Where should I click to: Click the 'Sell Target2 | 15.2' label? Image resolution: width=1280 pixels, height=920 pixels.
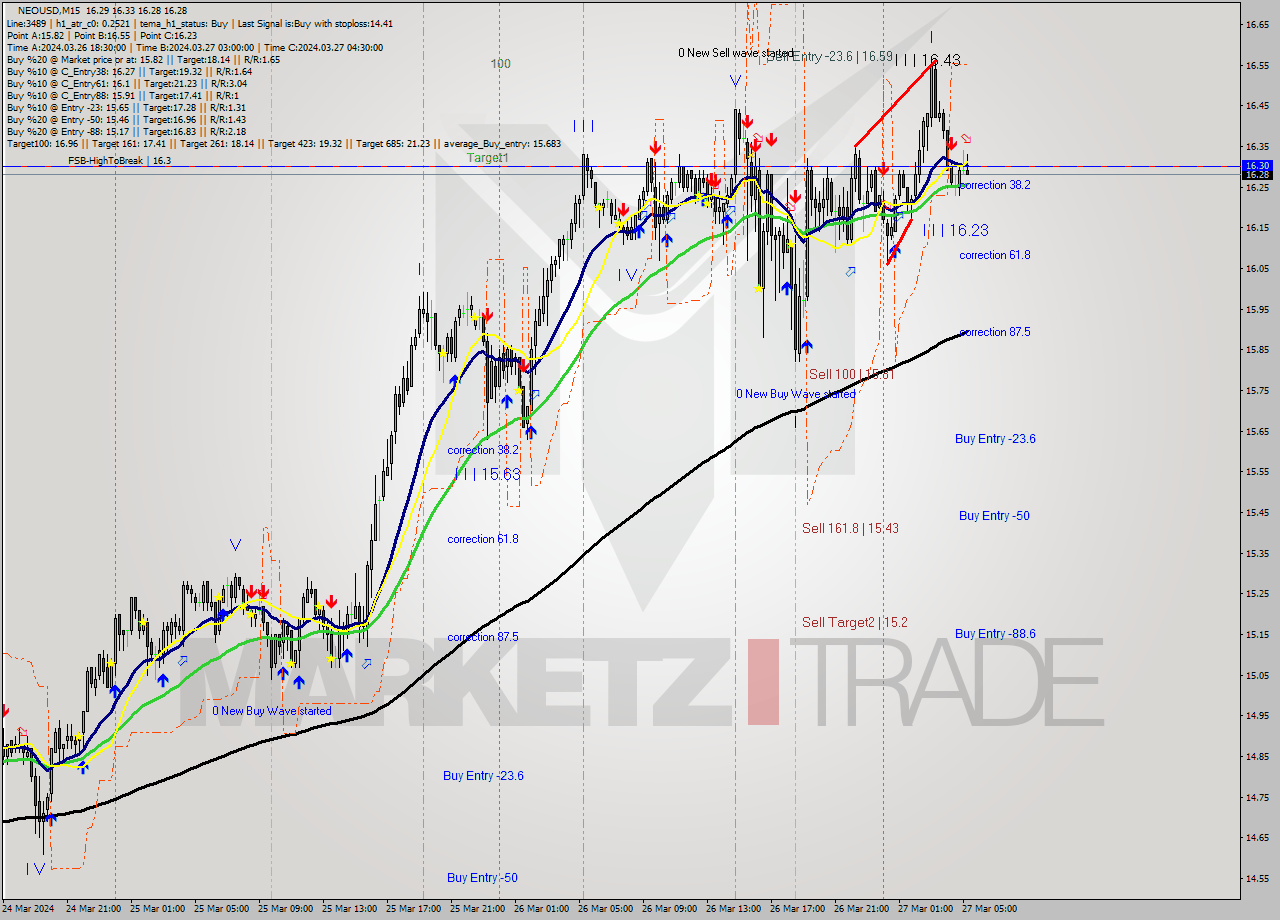[x=855, y=622]
